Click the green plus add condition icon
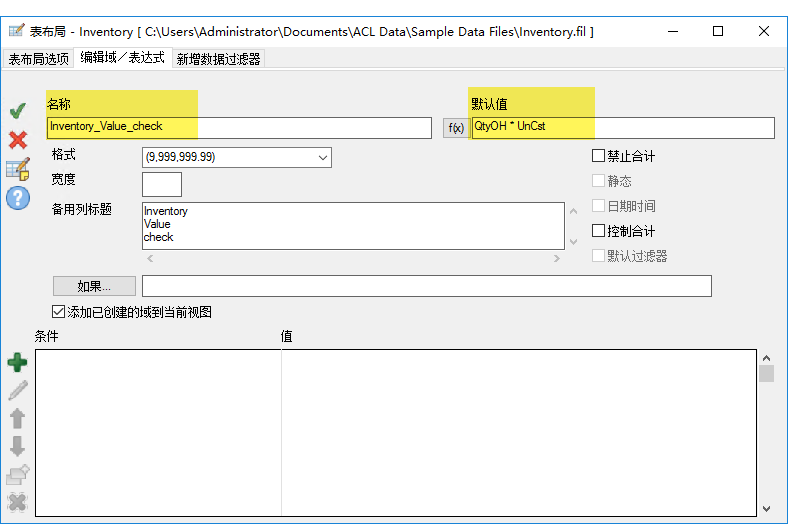Viewport: 788px width, 524px height. [17, 362]
